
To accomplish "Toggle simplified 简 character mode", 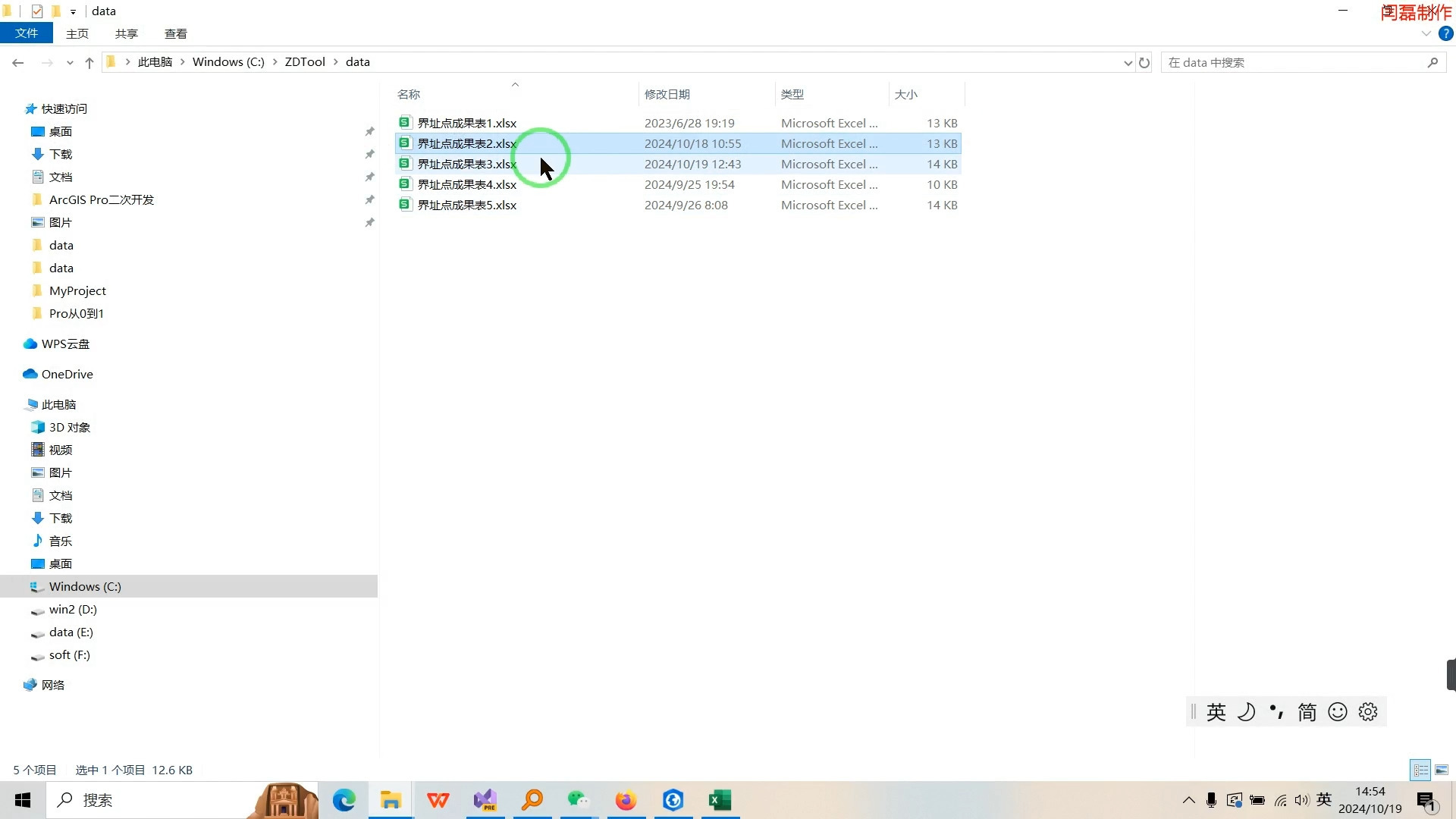I will point(1307,712).
